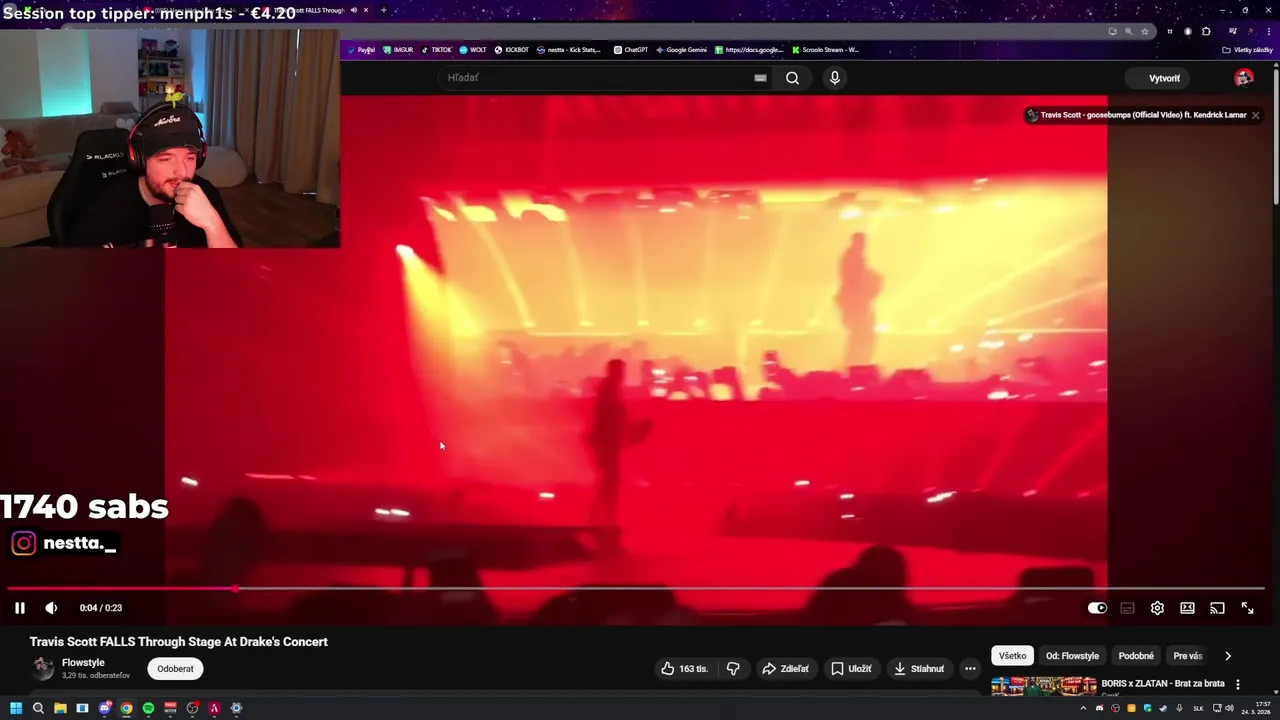
Task: Open the Settings gear app in taskbar
Action: (x=236, y=708)
